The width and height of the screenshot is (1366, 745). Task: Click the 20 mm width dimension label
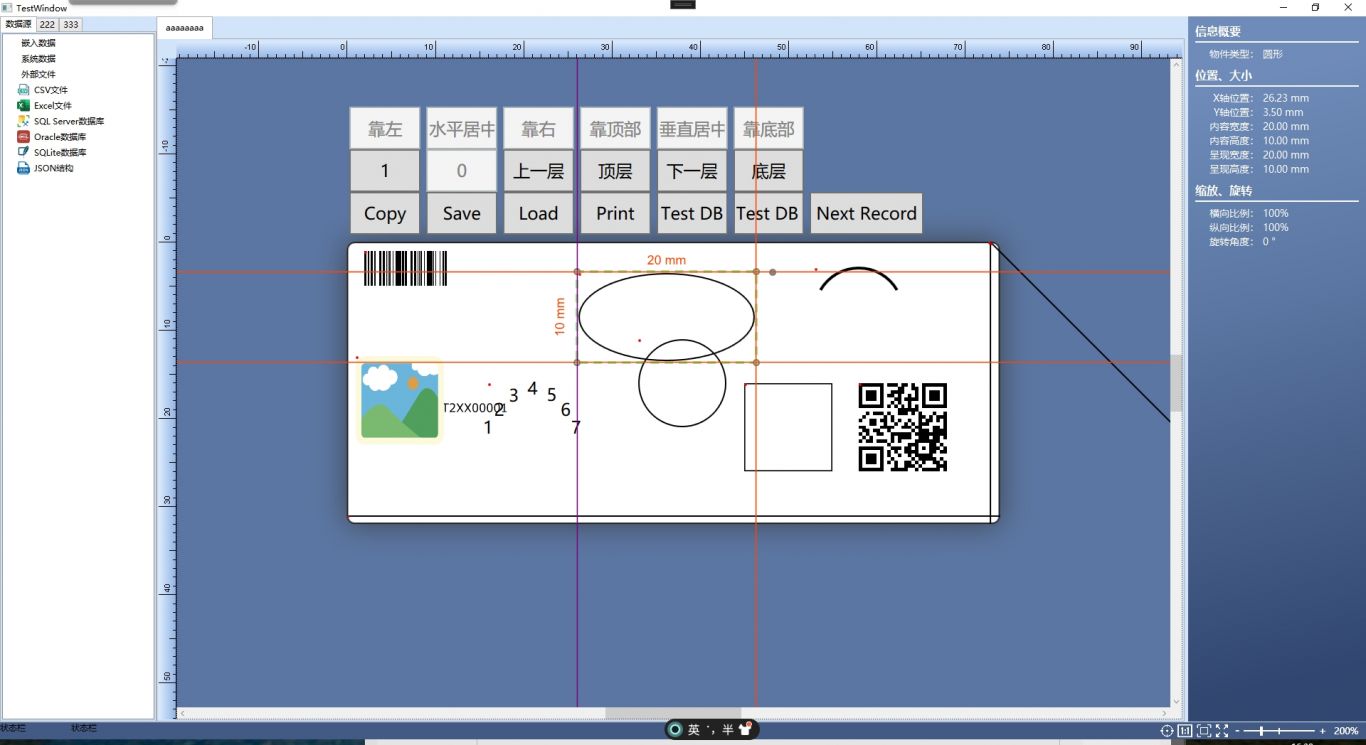[667, 260]
